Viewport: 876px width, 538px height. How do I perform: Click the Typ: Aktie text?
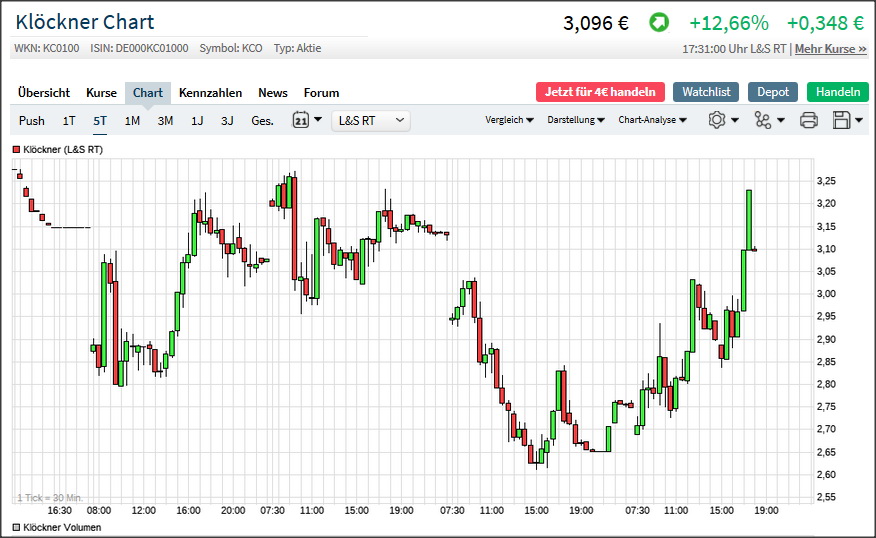point(297,49)
